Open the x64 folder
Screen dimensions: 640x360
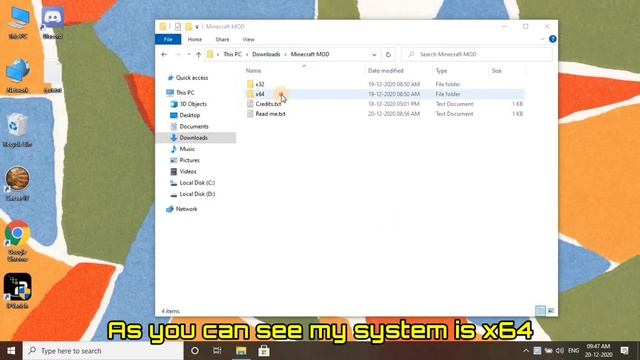(260, 94)
